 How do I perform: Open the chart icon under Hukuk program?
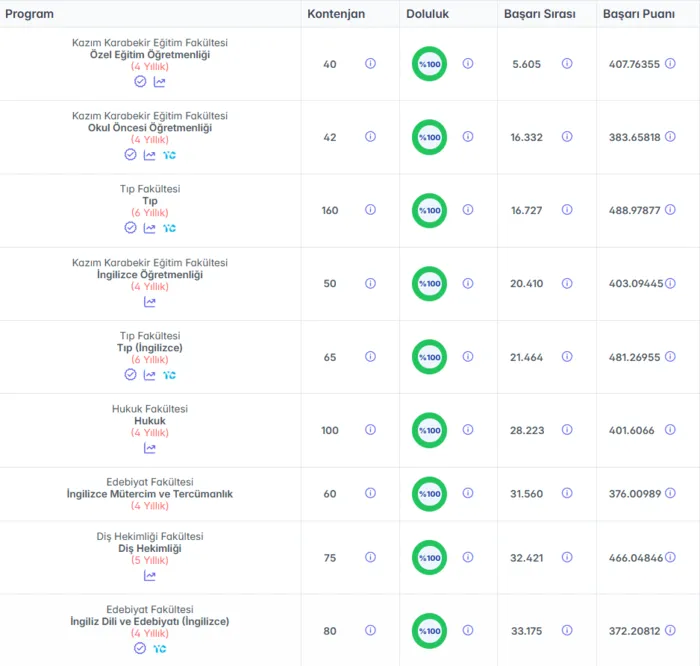150,448
